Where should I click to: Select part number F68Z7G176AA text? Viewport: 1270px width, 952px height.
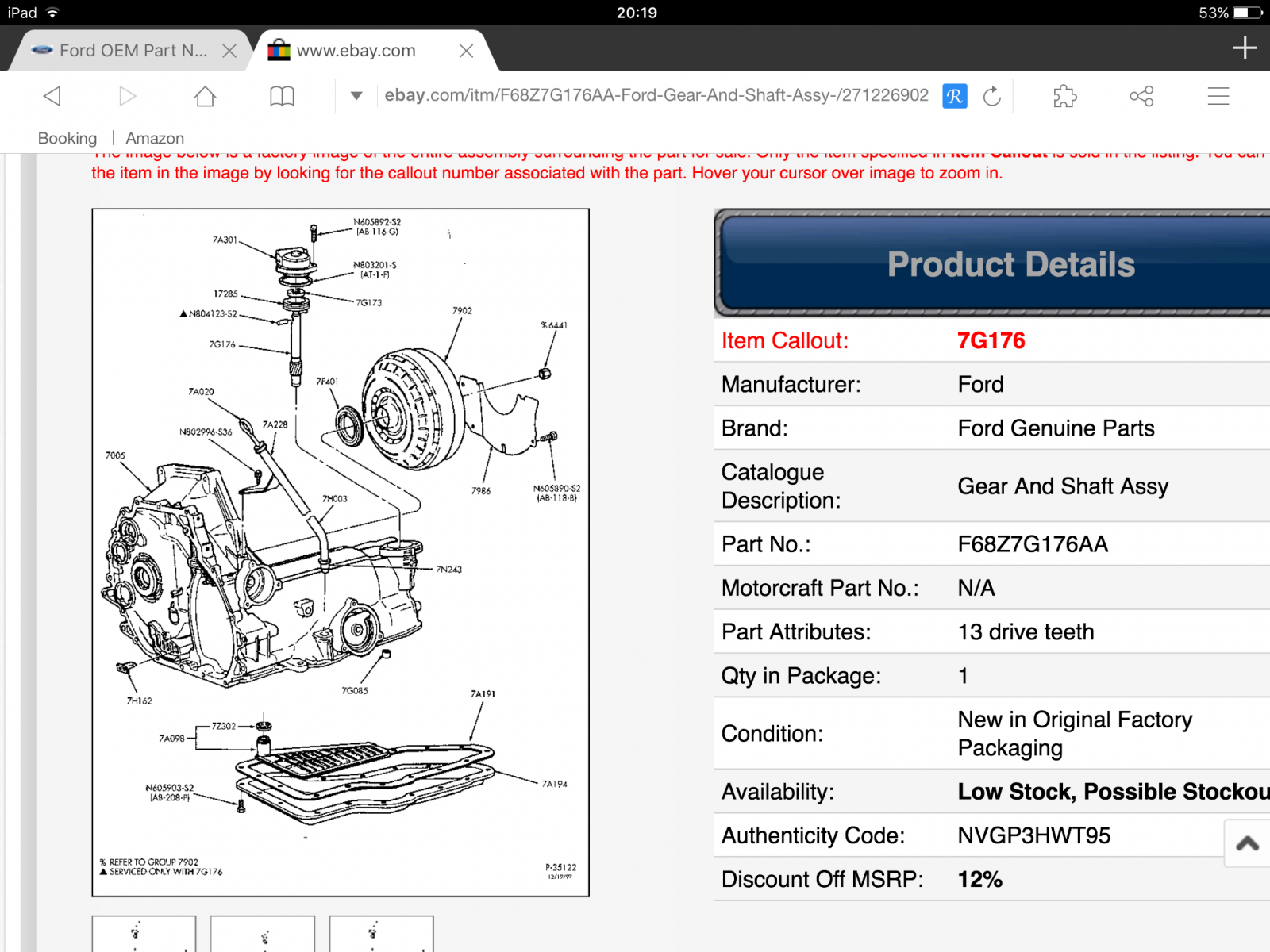[x=1033, y=544]
